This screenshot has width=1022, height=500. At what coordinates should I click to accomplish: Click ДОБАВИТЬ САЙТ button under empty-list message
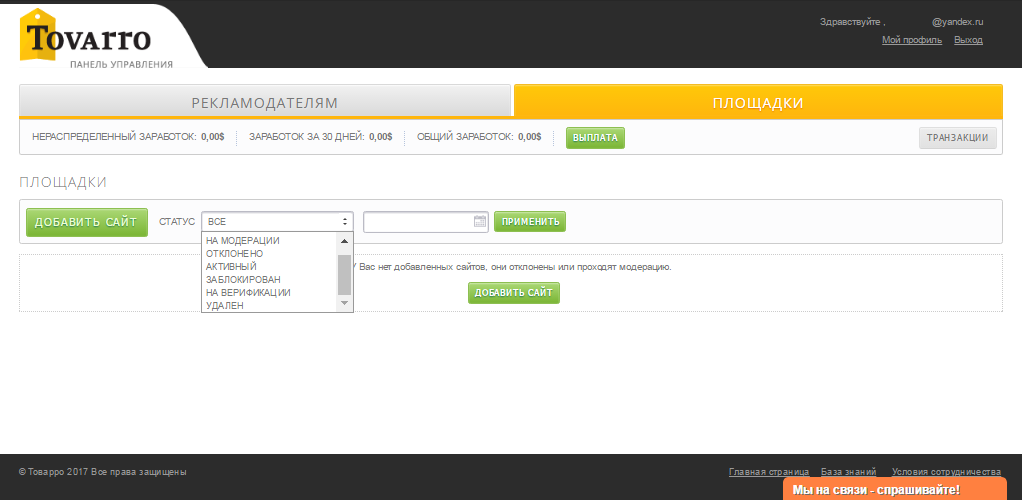(x=514, y=293)
